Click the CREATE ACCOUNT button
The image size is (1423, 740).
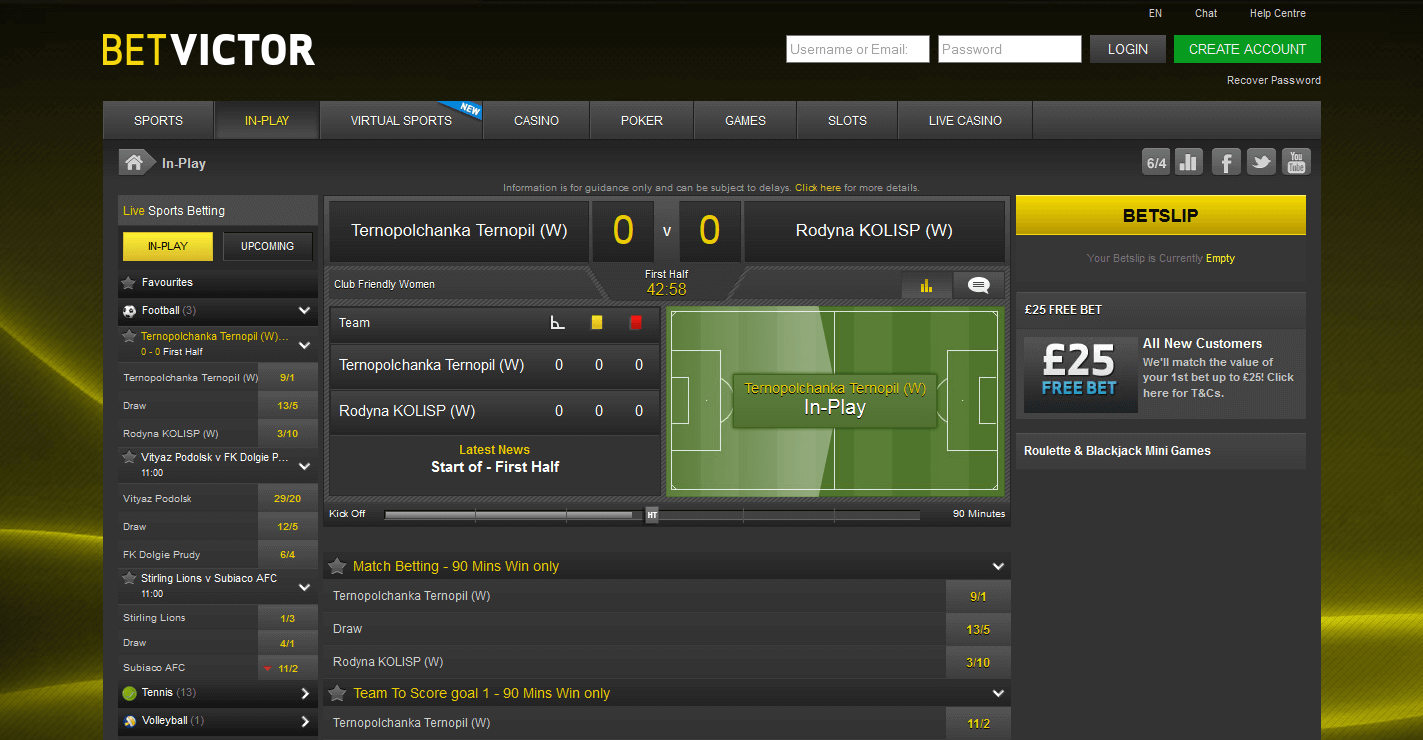coord(1247,49)
